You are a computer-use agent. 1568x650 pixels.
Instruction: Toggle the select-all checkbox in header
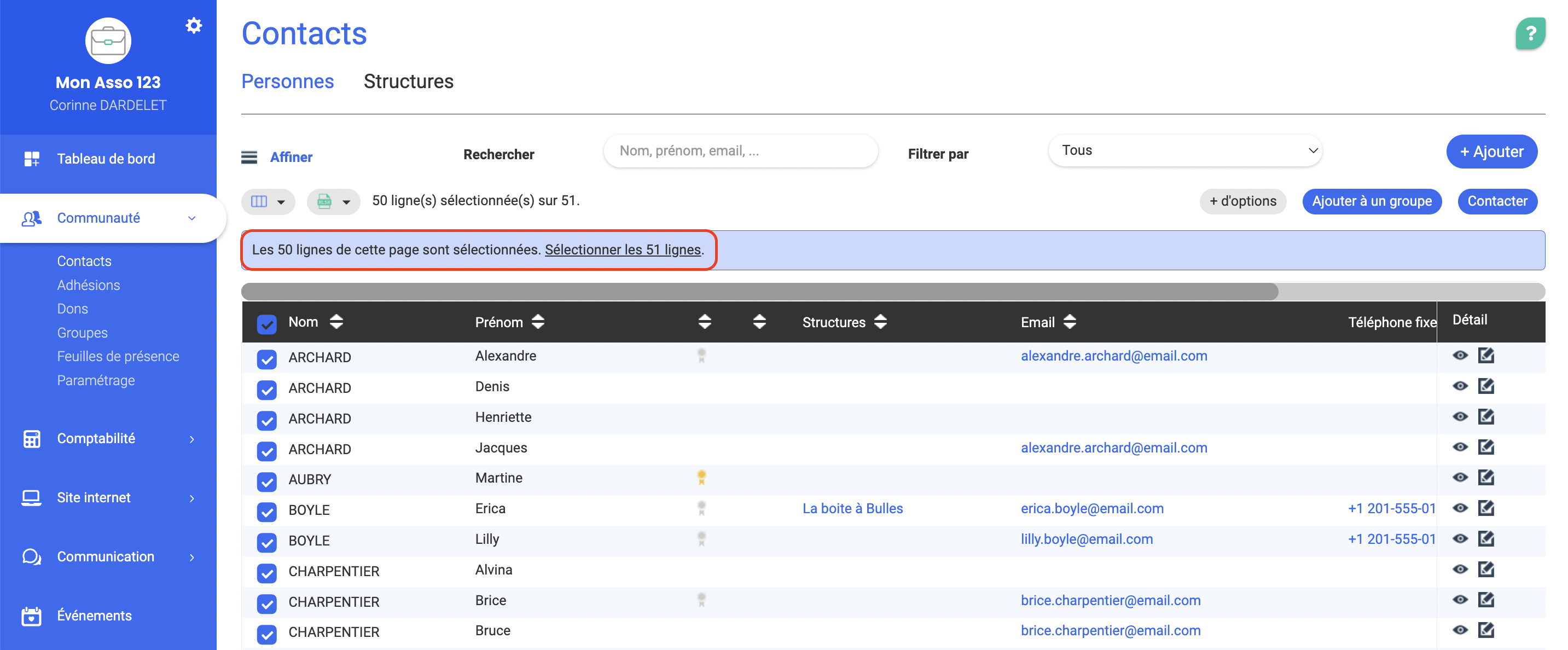coord(266,324)
